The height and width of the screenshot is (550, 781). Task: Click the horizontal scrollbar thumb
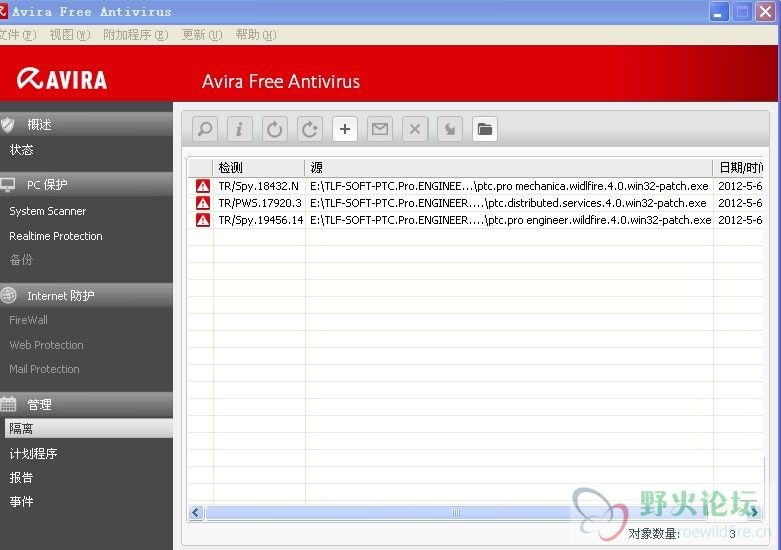pyautogui.click(x=456, y=513)
